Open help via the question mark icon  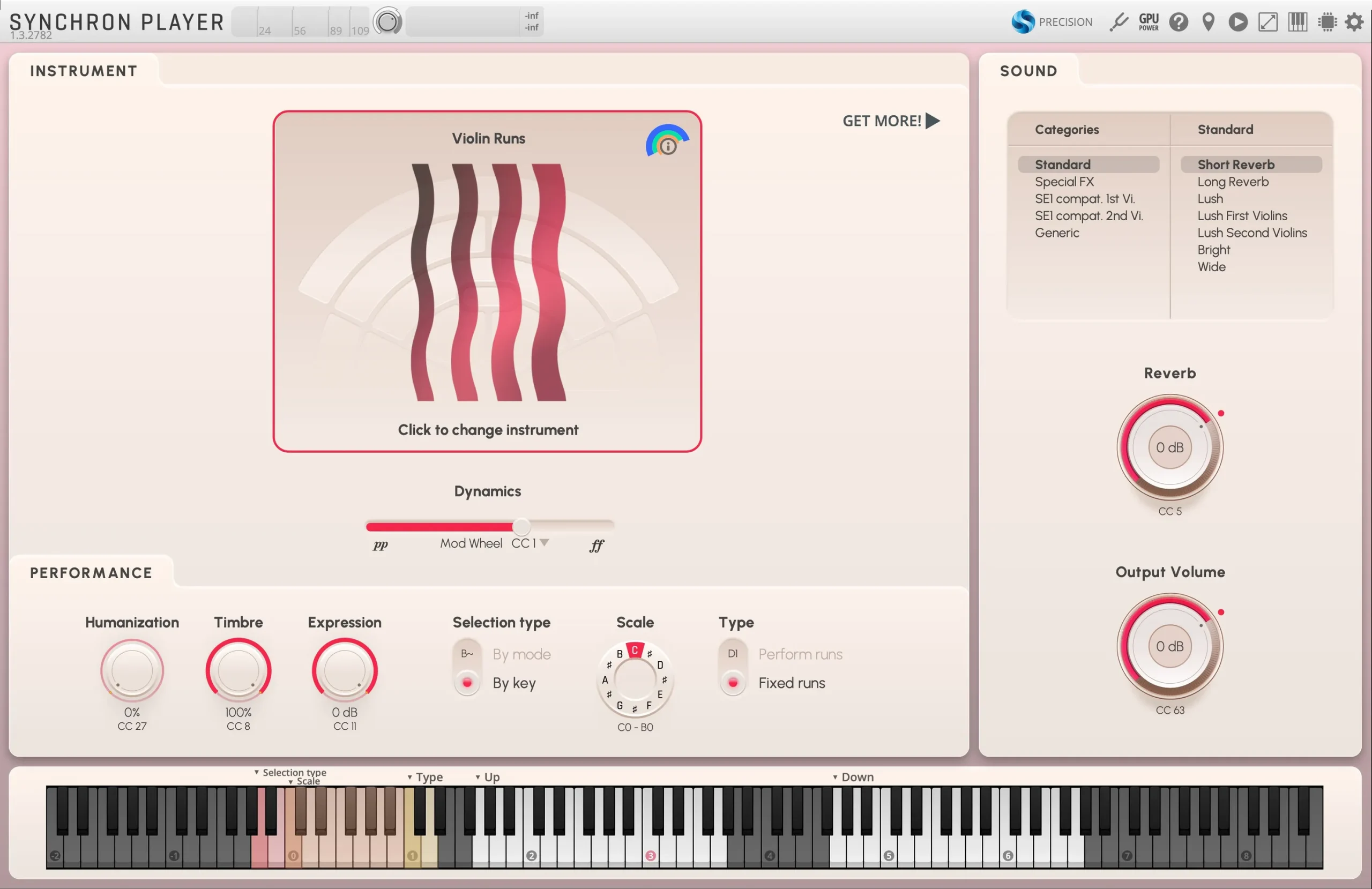click(x=1179, y=22)
